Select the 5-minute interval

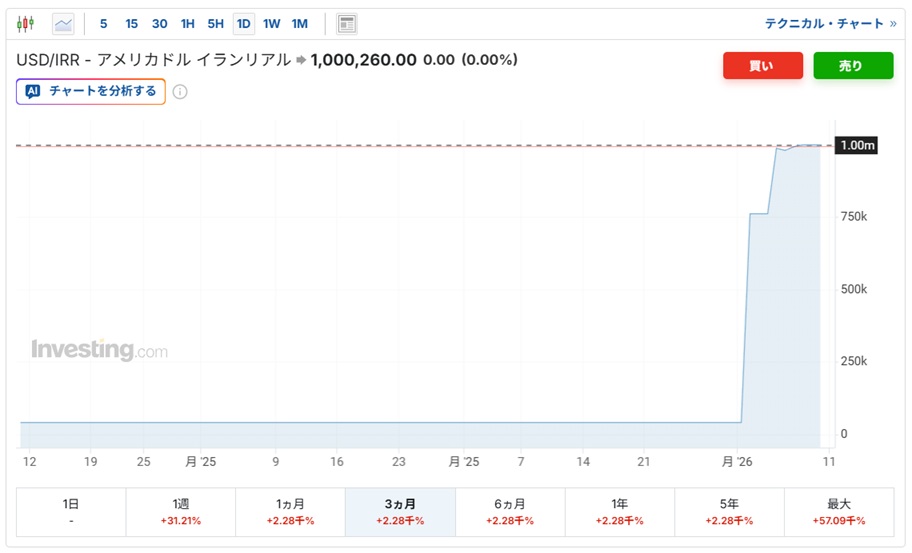pos(104,23)
